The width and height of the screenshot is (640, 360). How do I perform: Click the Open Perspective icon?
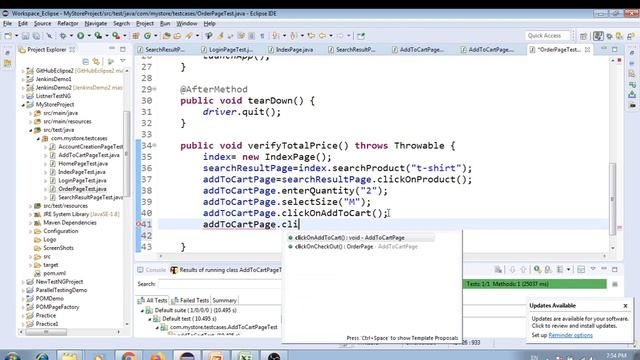coord(583,36)
